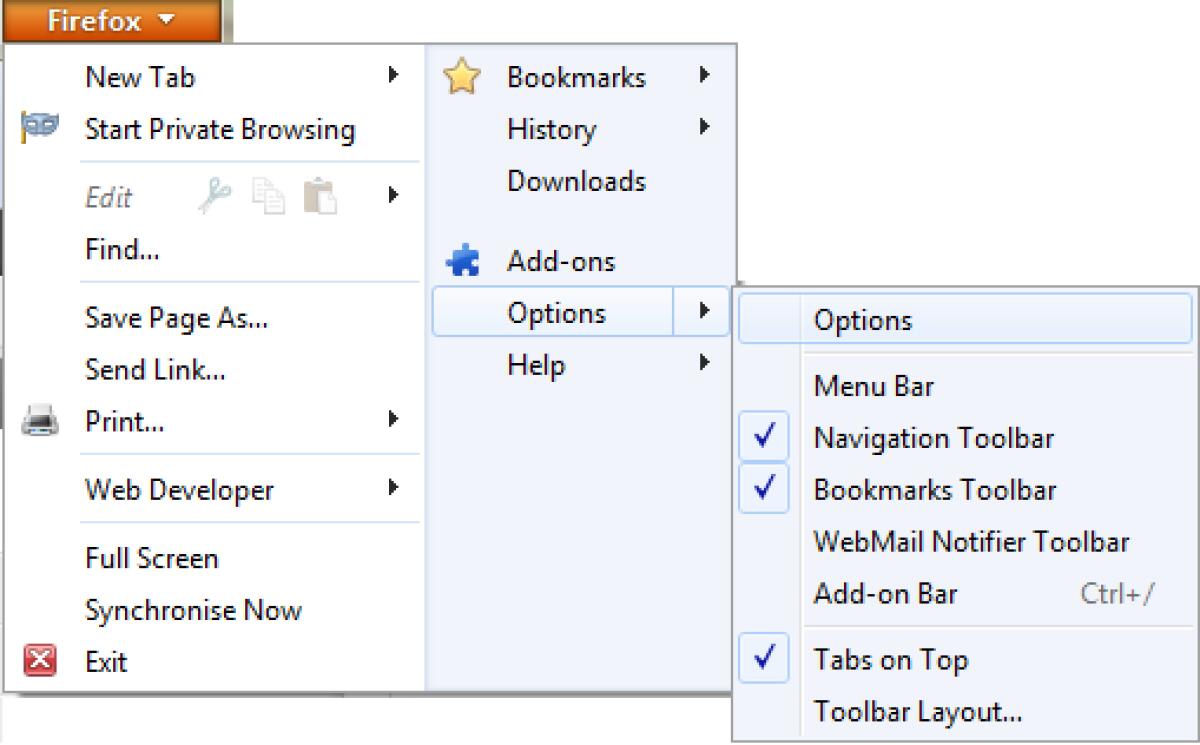Open Toolbar Layout… customization

[x=917, y=712]
